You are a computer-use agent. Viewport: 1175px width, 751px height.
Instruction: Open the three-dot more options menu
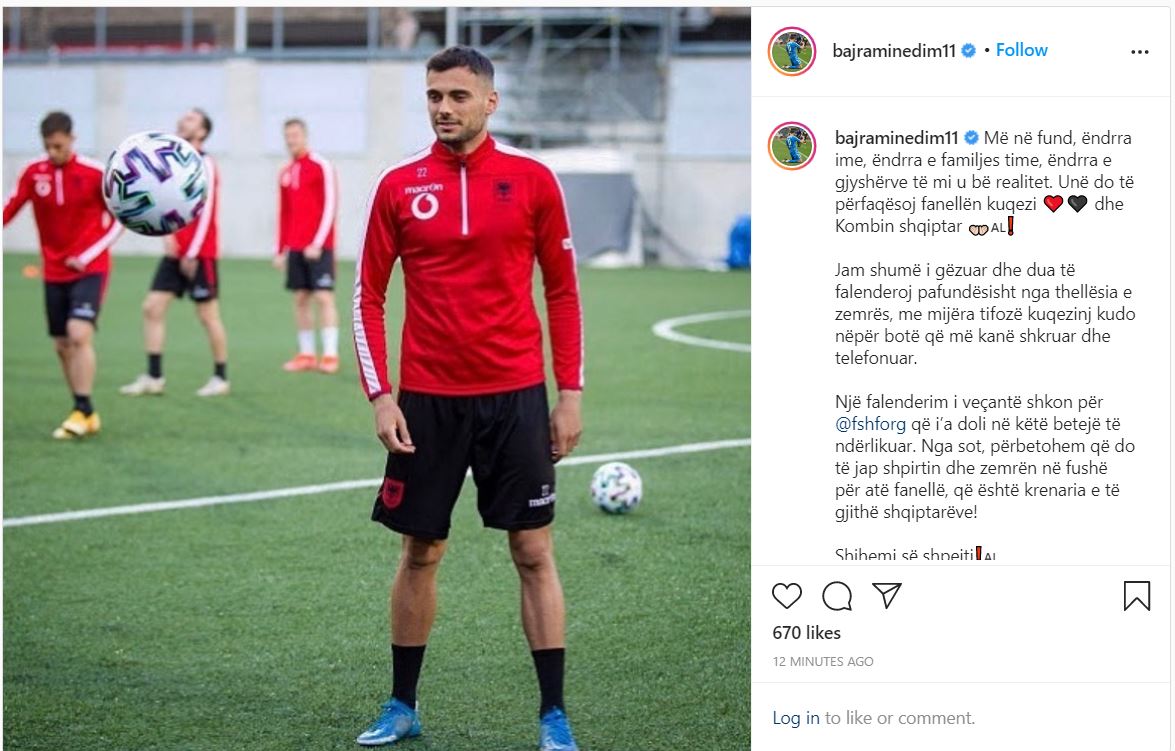[x=1140, y=52]
